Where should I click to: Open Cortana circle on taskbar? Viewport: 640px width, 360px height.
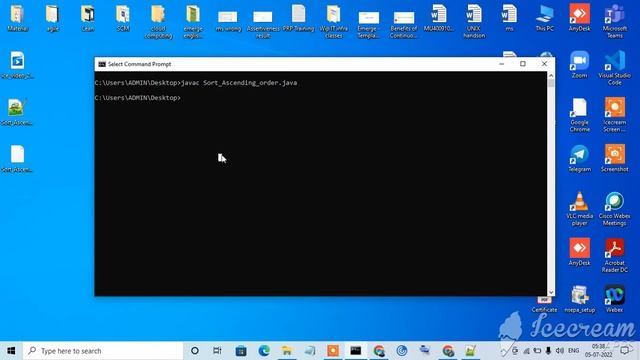click(x=195, y=351)
